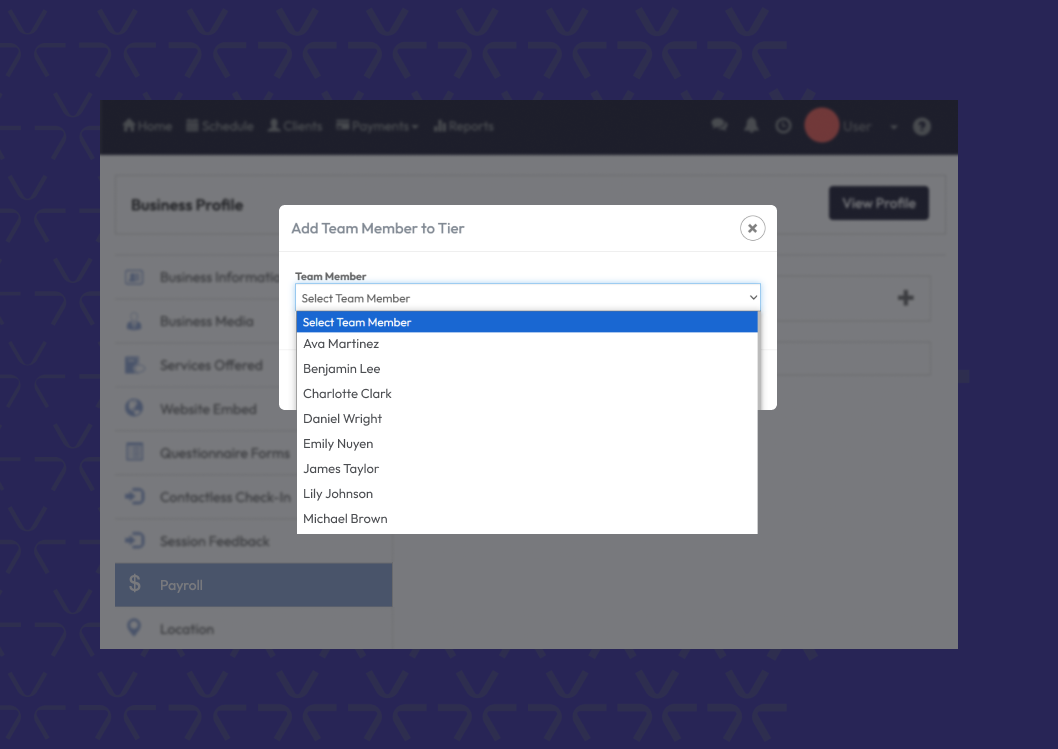Click the View Profile button

pos(878,203)
